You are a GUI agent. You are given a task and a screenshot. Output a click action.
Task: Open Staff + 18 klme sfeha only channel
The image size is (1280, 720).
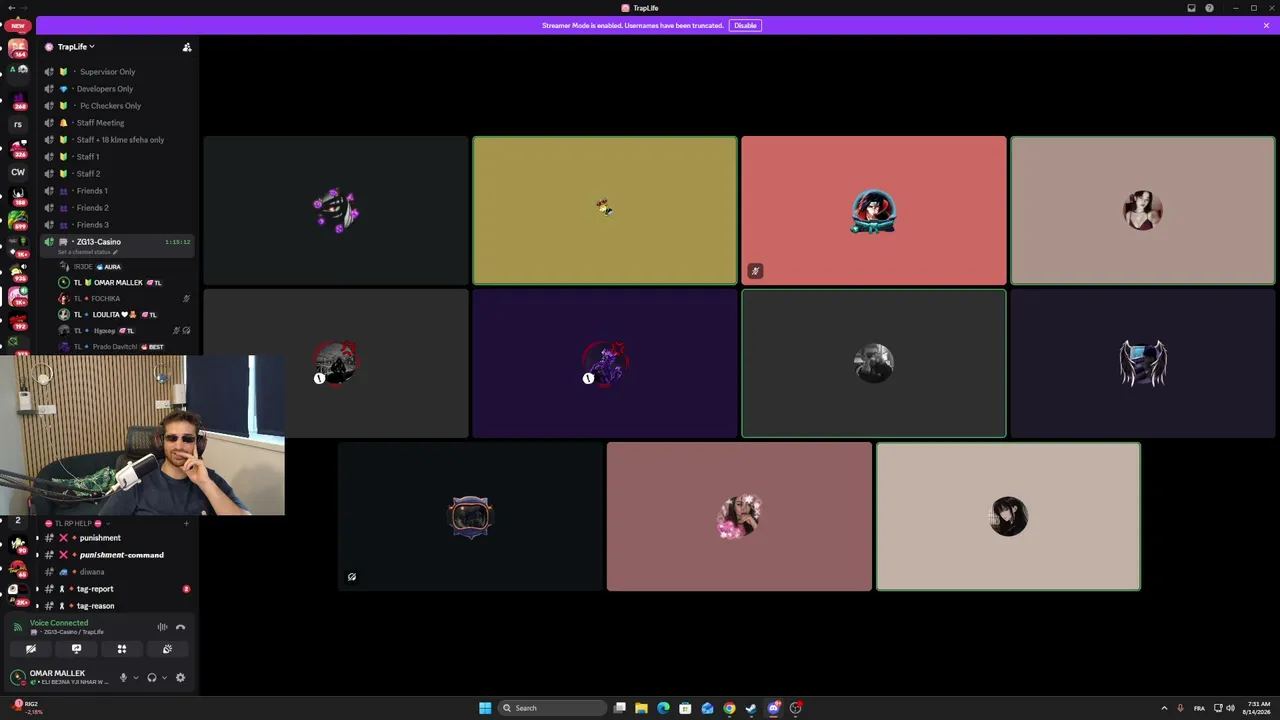[118, 140]
